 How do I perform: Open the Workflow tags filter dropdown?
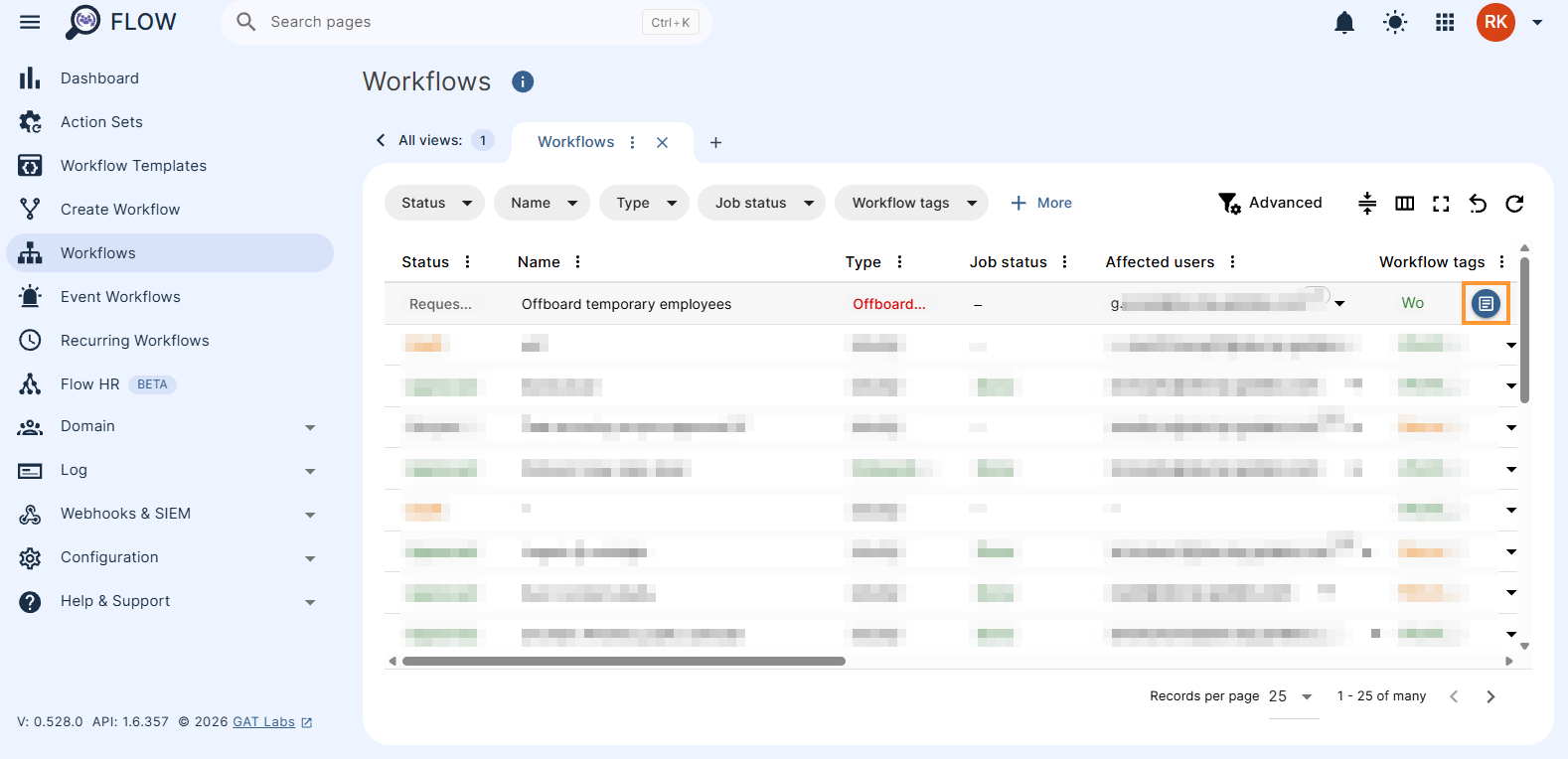point(911,203)
